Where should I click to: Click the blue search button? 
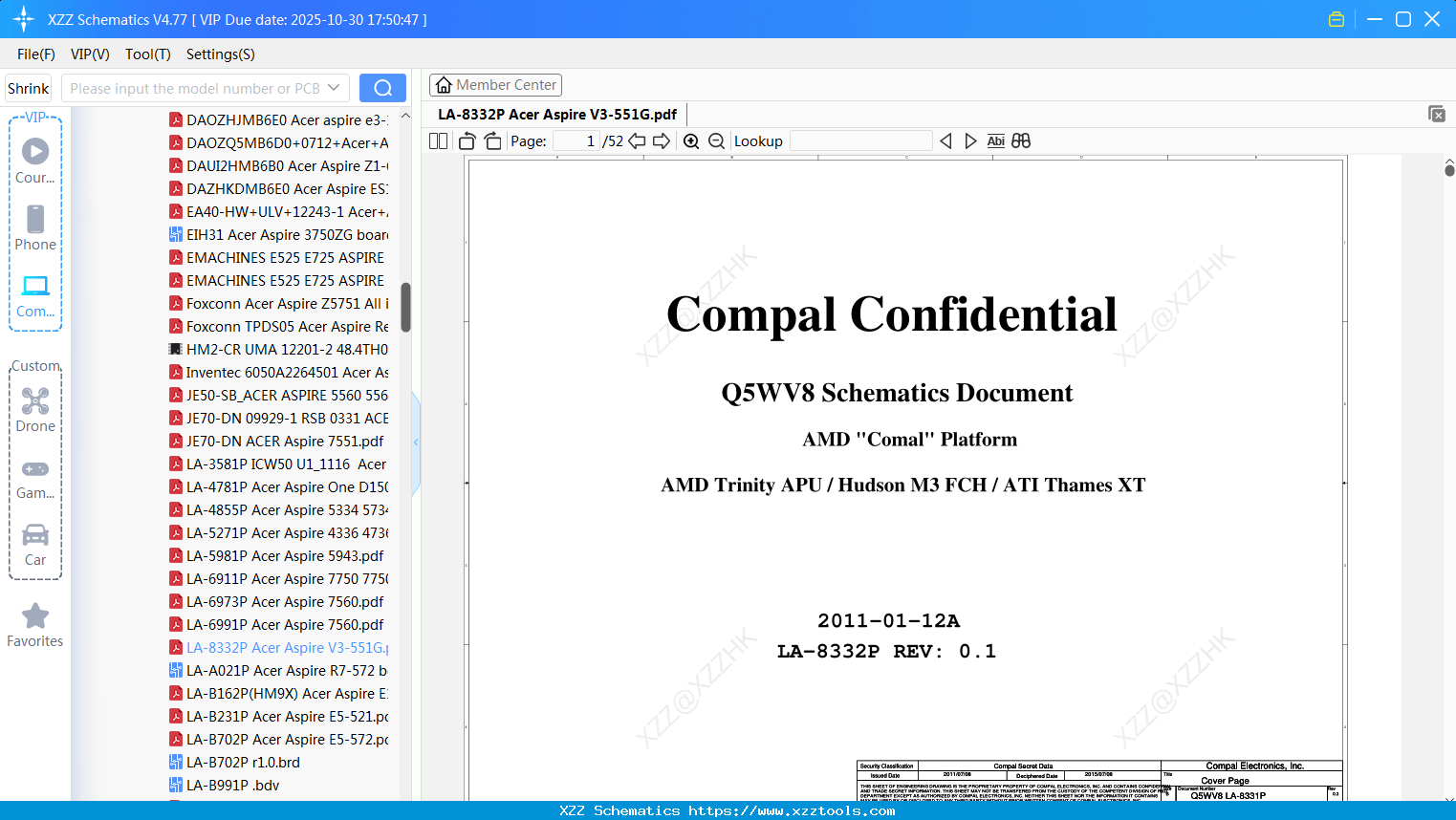pyautogui.click(x=382, y=88)
